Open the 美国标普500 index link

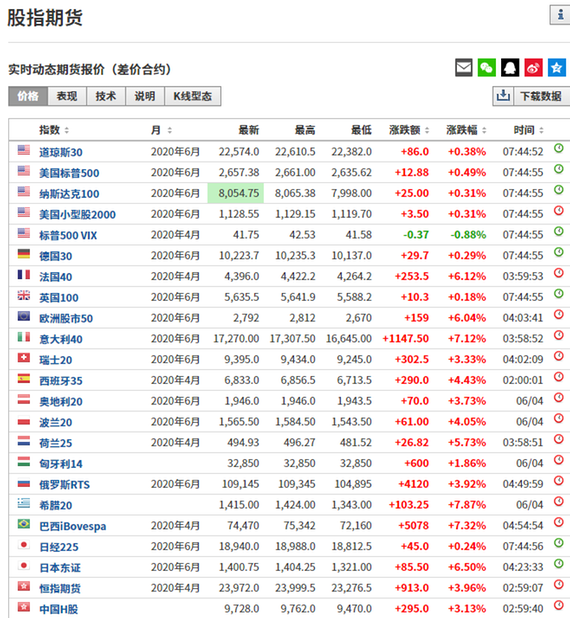[x=69, y=173]
